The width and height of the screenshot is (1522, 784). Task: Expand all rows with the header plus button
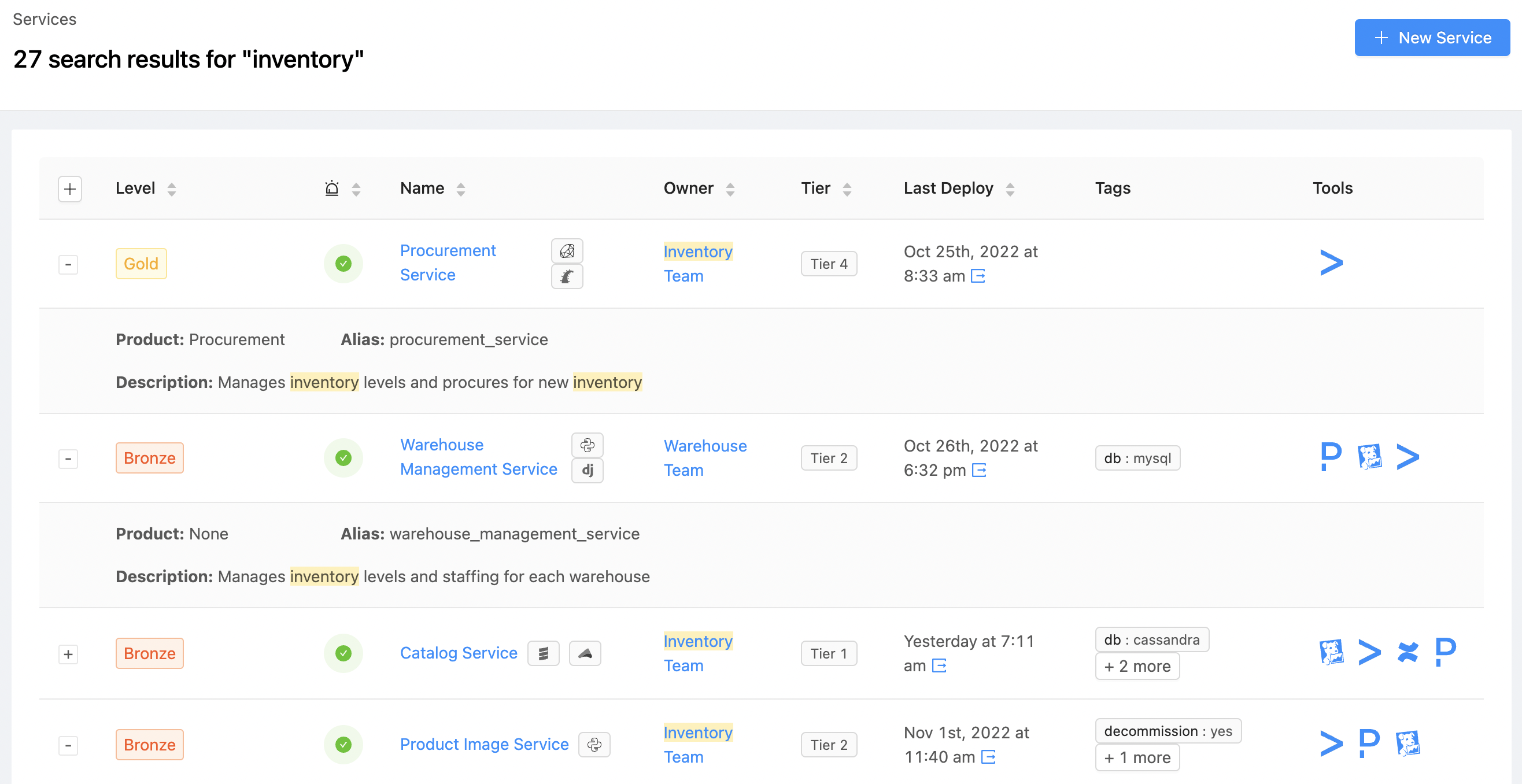(x=70, y=189)
